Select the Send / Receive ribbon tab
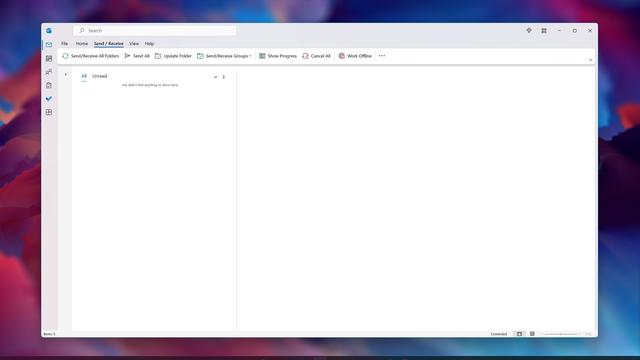Screen dimensions: 640x360 pyautogui.click(x=109, y=44)
